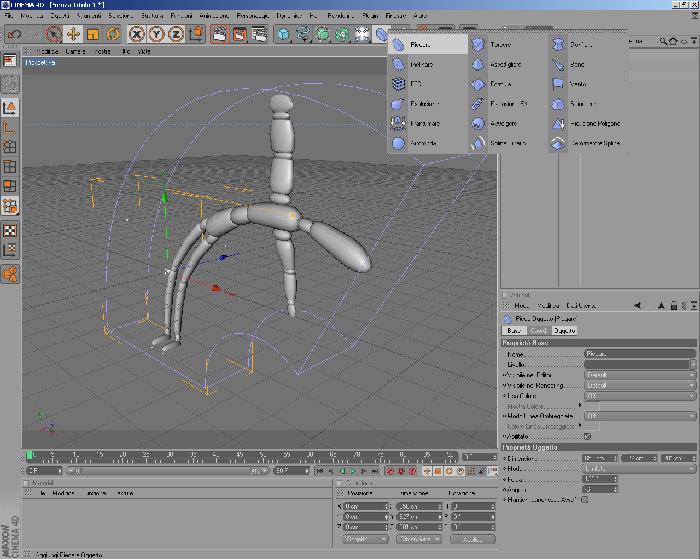The height and width of the screenshot is (560, 700).
Task: Add a cube primitive object
Action: point(283,34)
